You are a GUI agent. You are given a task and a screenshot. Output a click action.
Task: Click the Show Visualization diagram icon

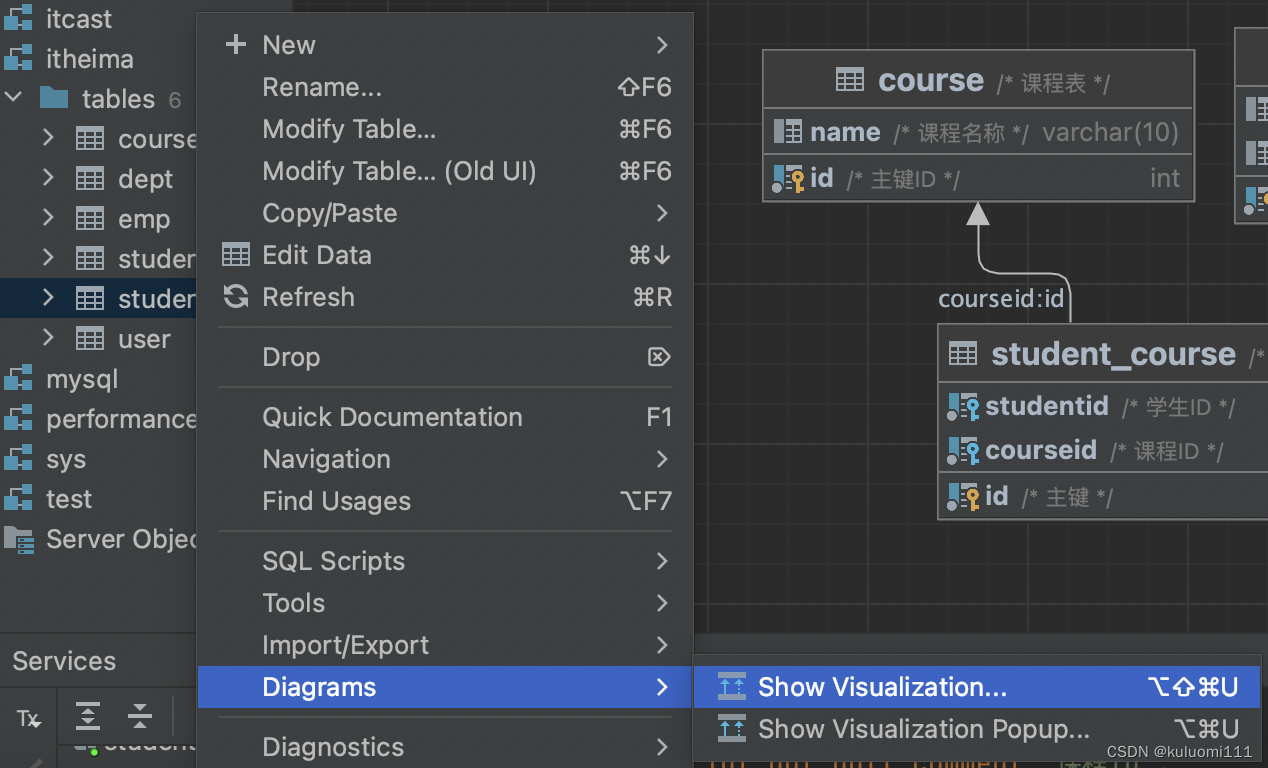click(732, 687)
